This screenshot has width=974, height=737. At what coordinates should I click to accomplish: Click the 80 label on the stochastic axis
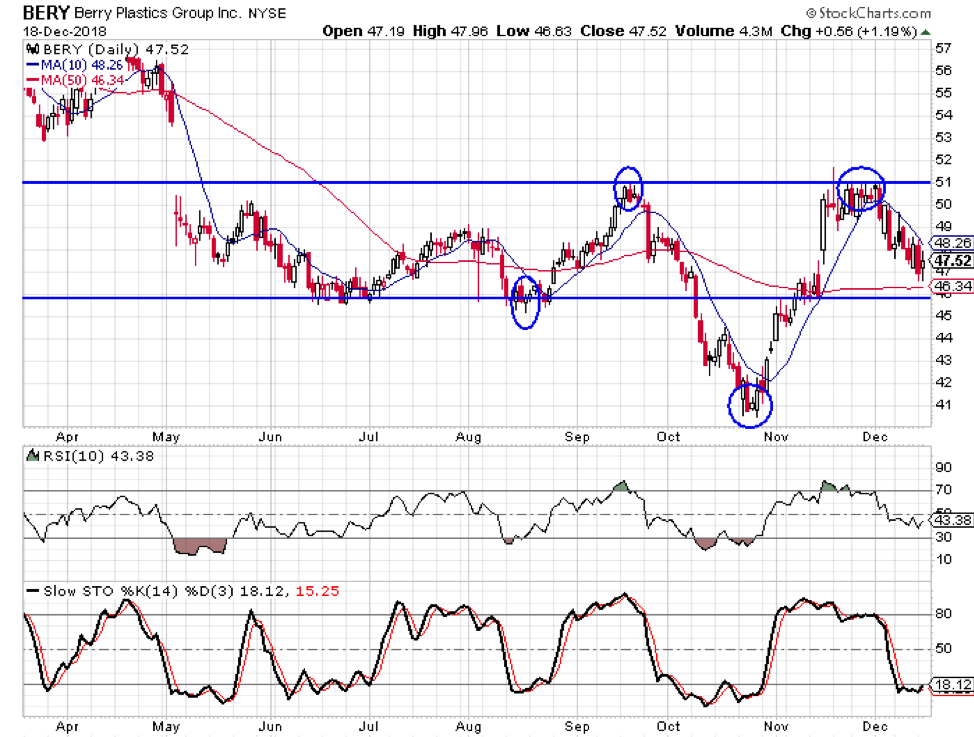943,613
